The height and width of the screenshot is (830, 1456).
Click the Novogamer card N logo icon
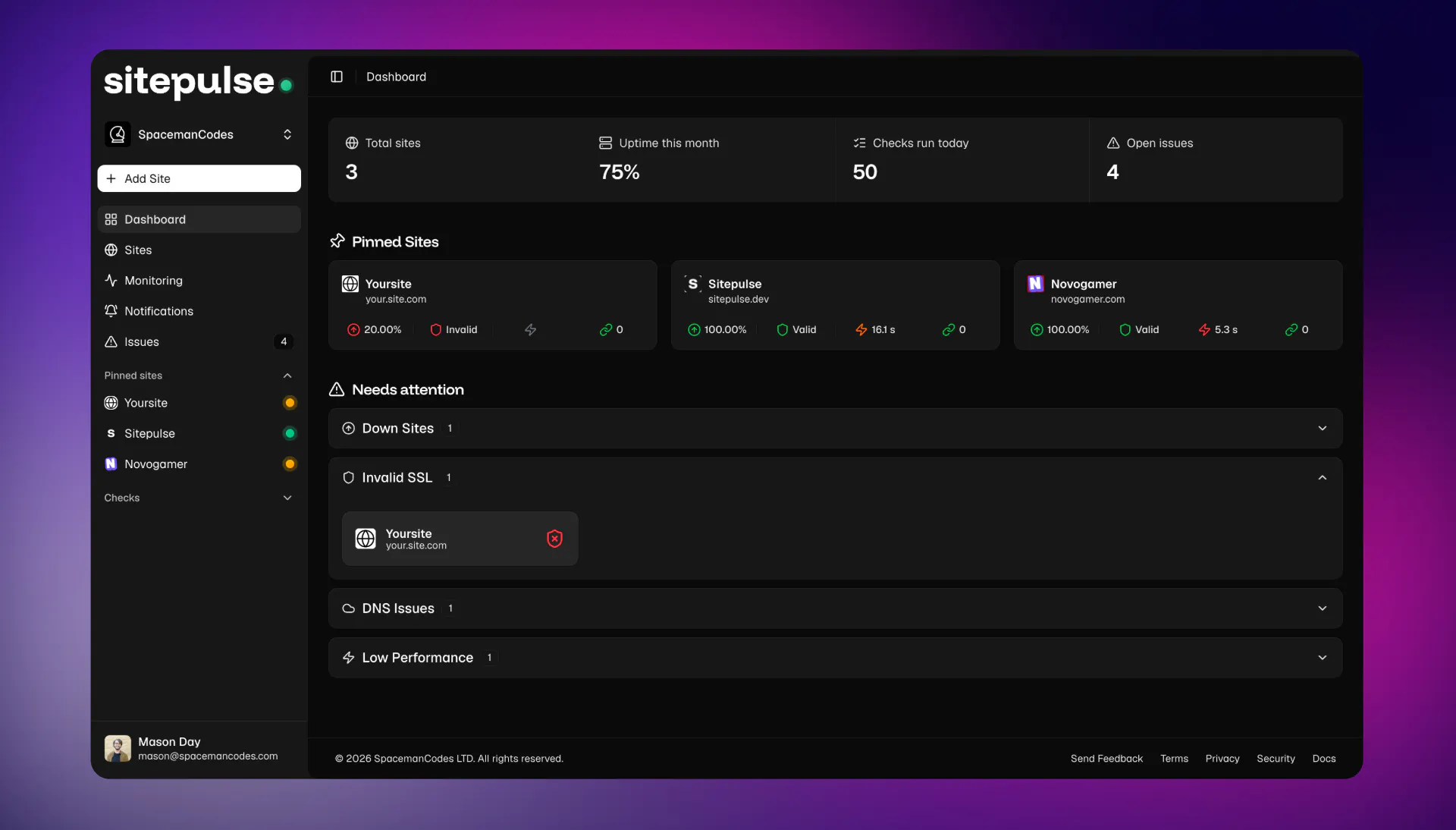(x=1036, y=284)
